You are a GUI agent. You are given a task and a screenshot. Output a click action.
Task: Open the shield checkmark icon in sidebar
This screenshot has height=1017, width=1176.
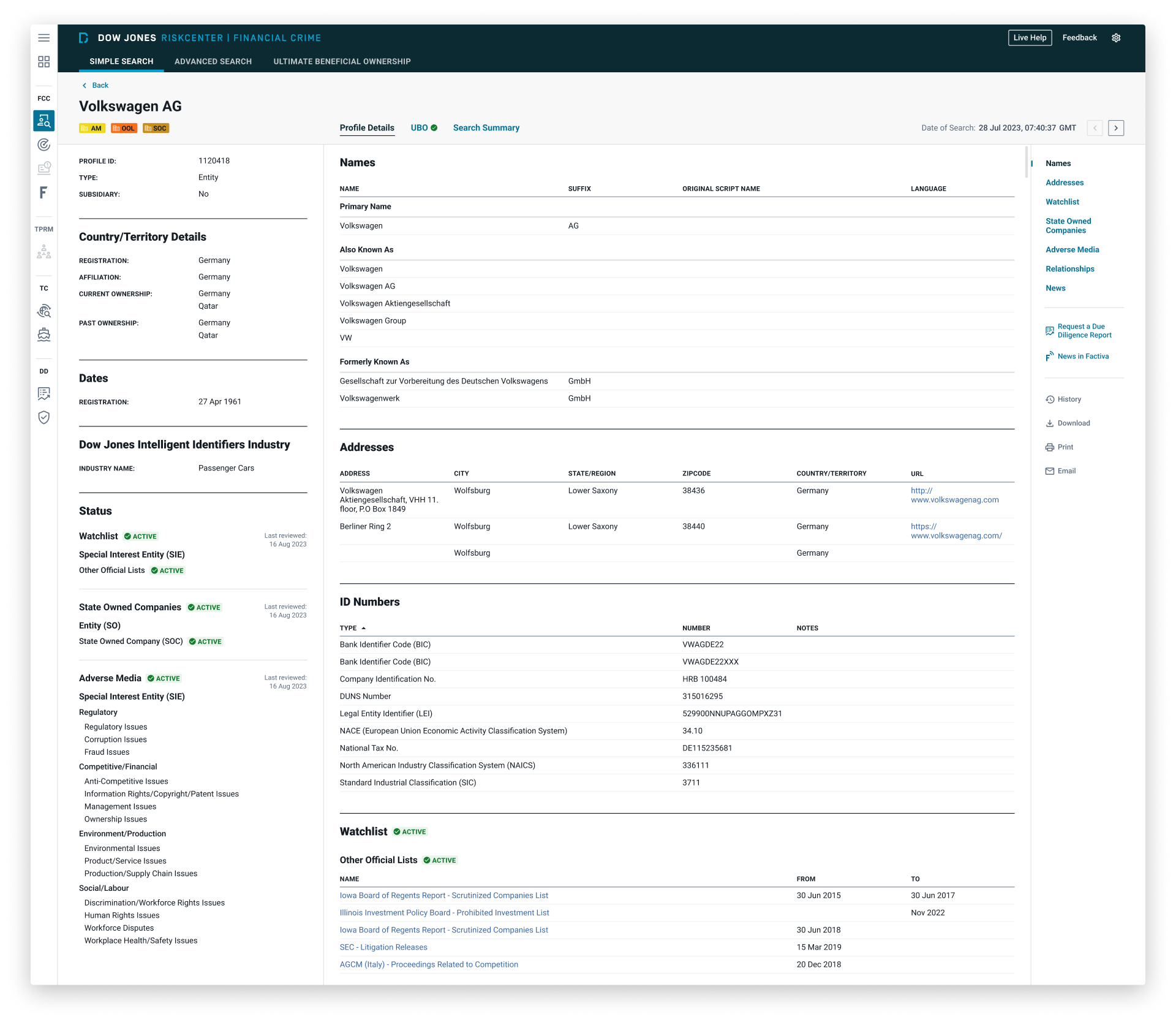pyautogui.click(x=44, y=417)
